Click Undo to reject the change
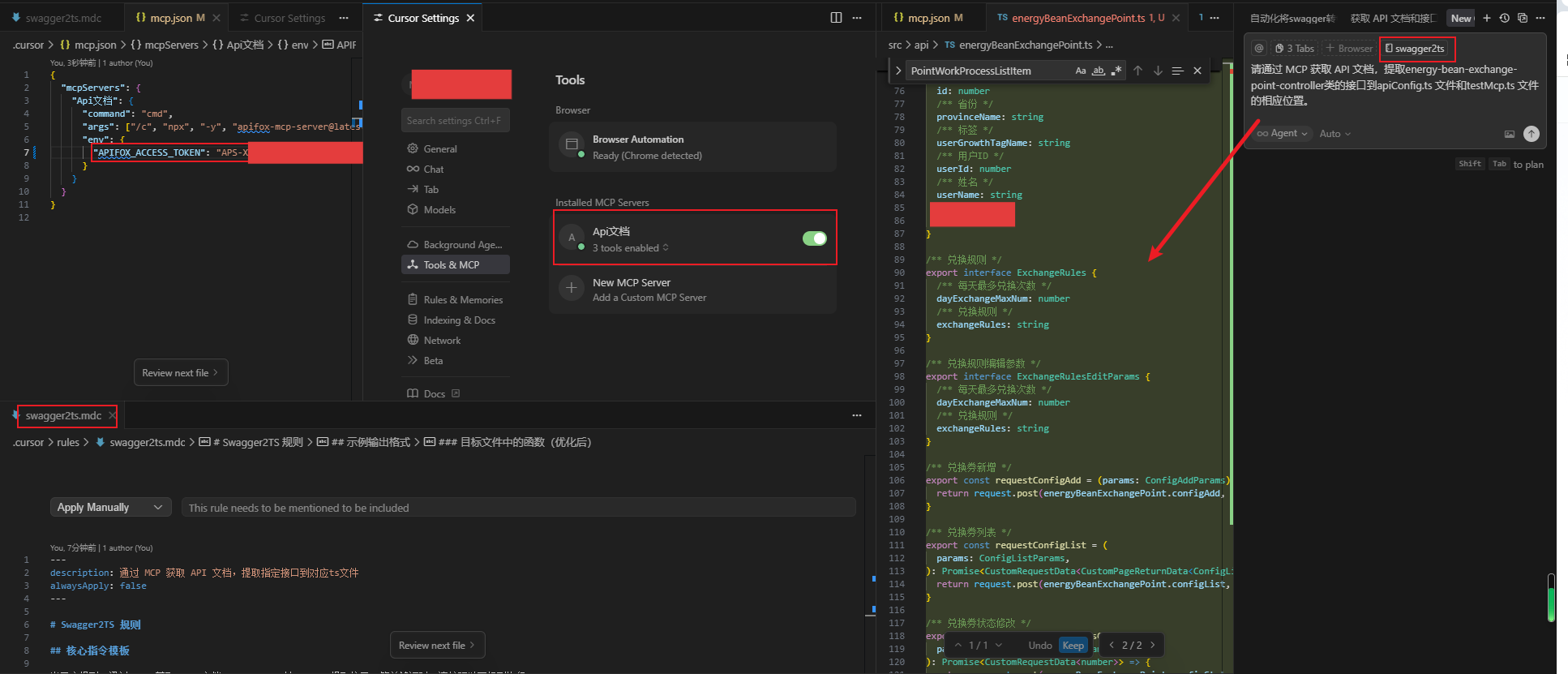The width and height of the screenshot is (1568, 674). pyautogui.click(x=1039, y=646)
